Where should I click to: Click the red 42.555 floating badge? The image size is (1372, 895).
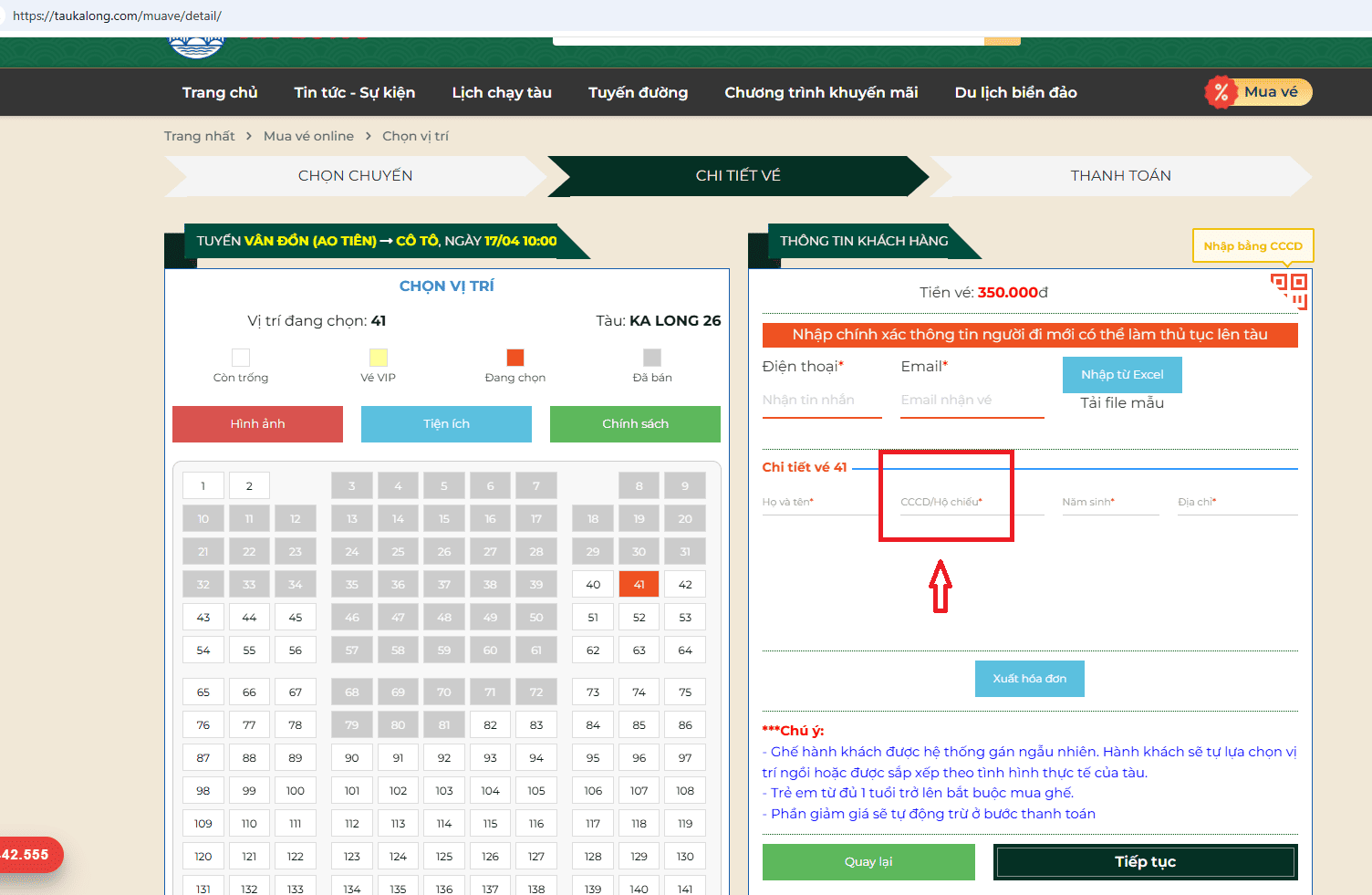(27, 855)
